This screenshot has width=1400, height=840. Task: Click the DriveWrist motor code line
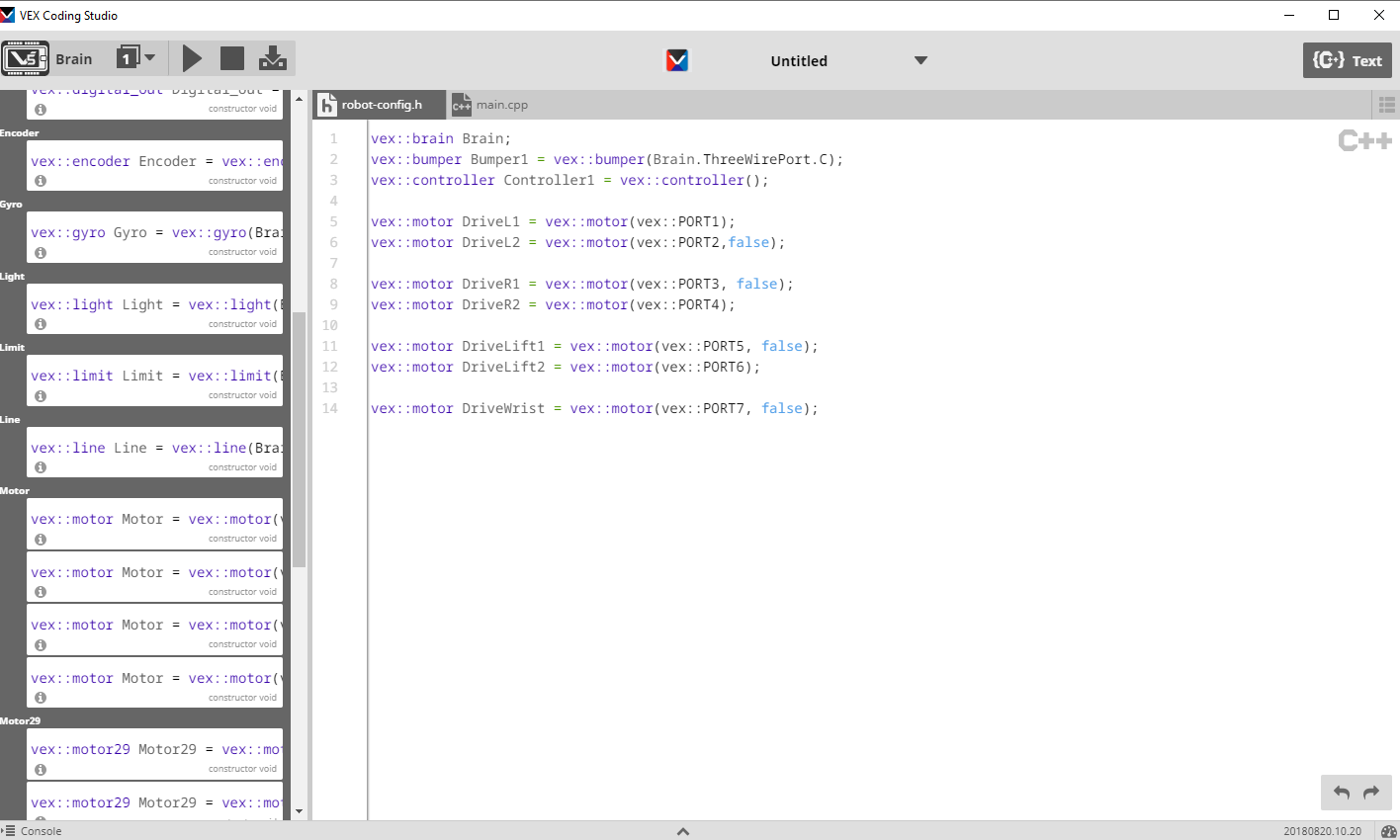click(x=594, y=409)
